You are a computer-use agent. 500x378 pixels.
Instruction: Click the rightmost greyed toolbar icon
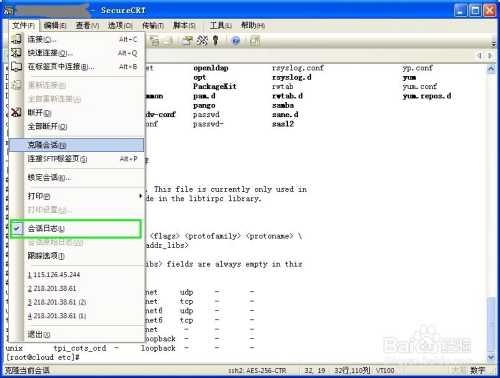pyautogui.click(x=255, y=41)
